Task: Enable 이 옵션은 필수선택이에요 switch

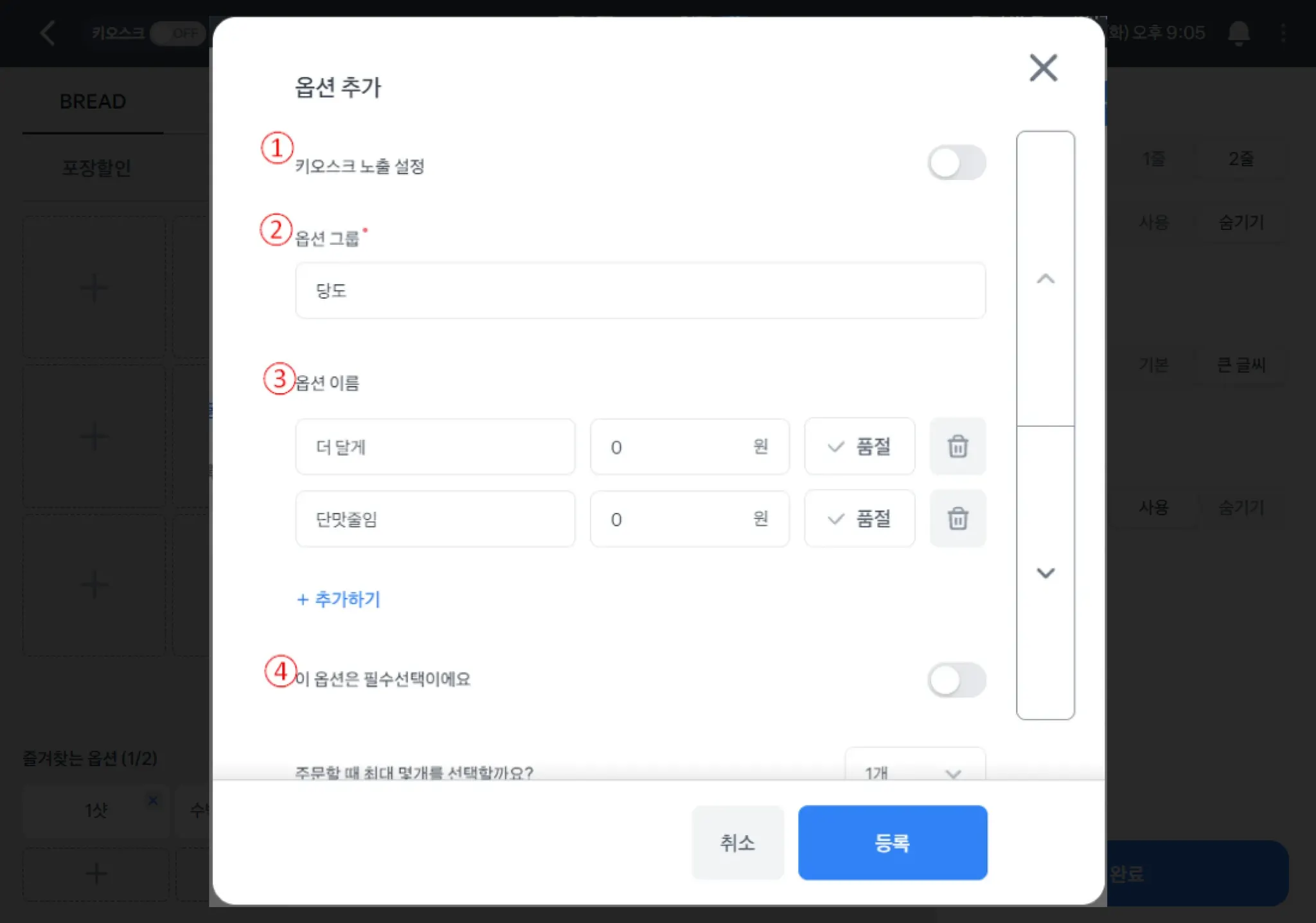Action: point(956,679)
